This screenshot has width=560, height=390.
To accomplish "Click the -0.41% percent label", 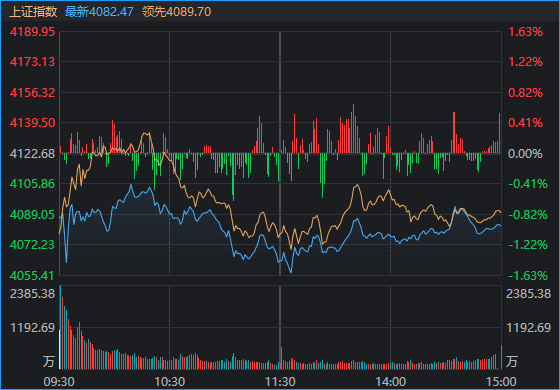I will 528,184.
